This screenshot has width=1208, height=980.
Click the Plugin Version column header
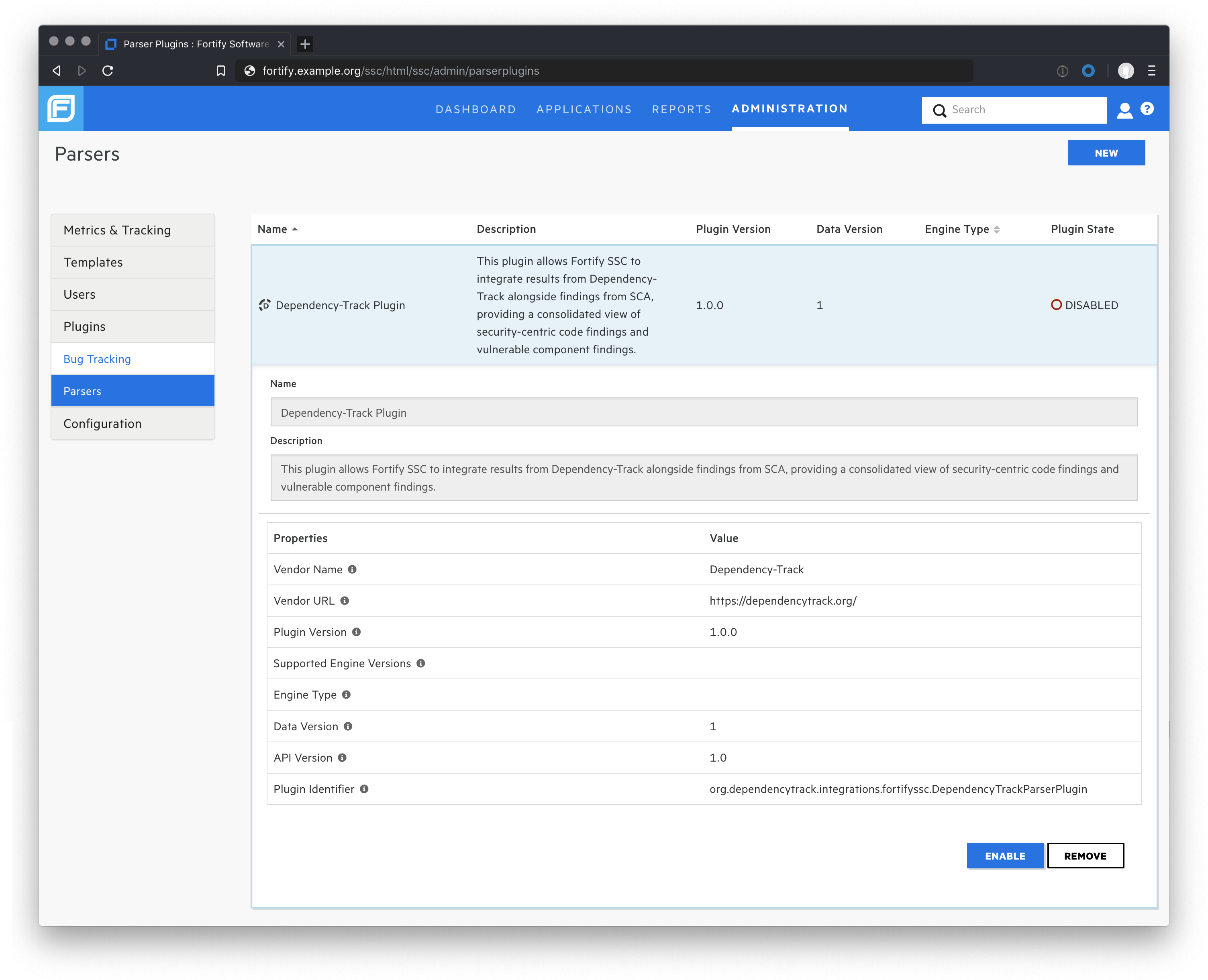(x=733, y=229)
